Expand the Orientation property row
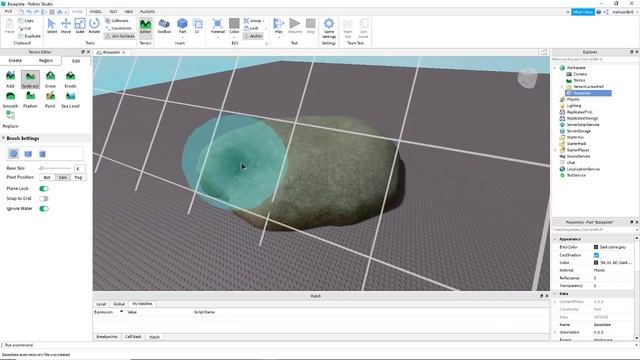The width and height of the screenshot is (640, 360). click(x=555, y=332)
